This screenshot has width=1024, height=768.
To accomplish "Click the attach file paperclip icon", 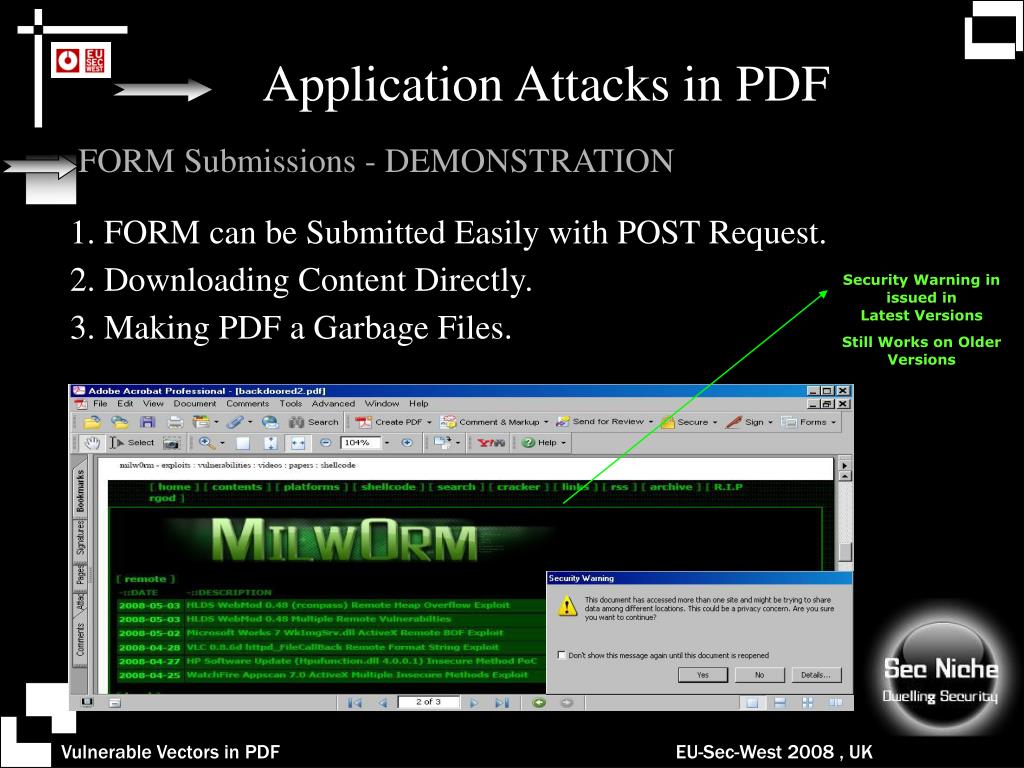I will 235,422.
